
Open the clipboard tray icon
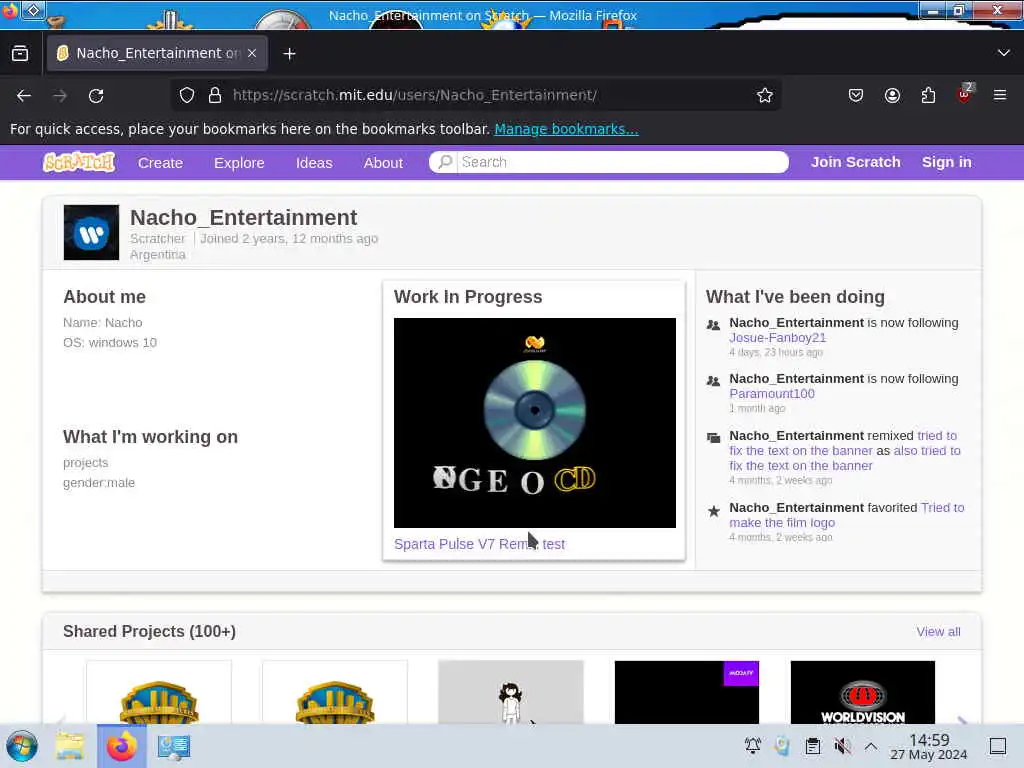pos(812,746)
